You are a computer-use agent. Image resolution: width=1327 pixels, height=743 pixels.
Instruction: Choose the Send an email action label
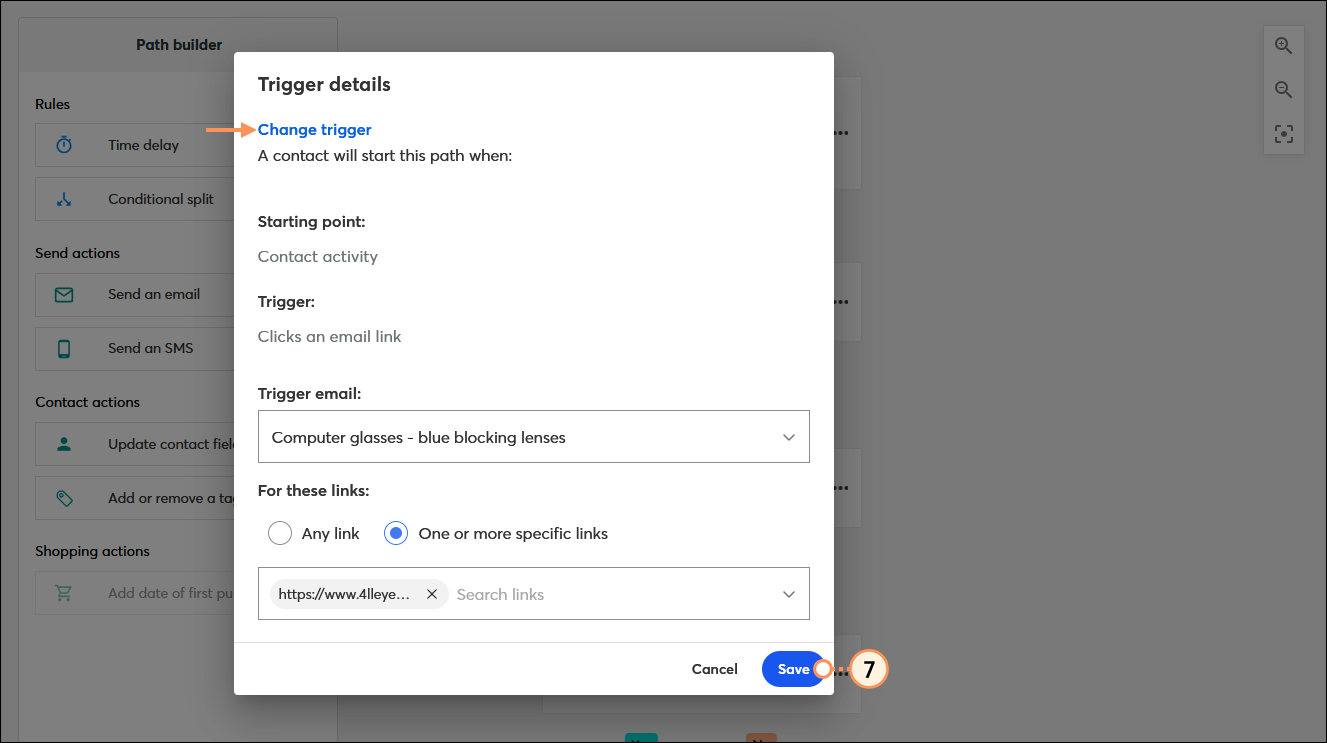pos(154,294)
